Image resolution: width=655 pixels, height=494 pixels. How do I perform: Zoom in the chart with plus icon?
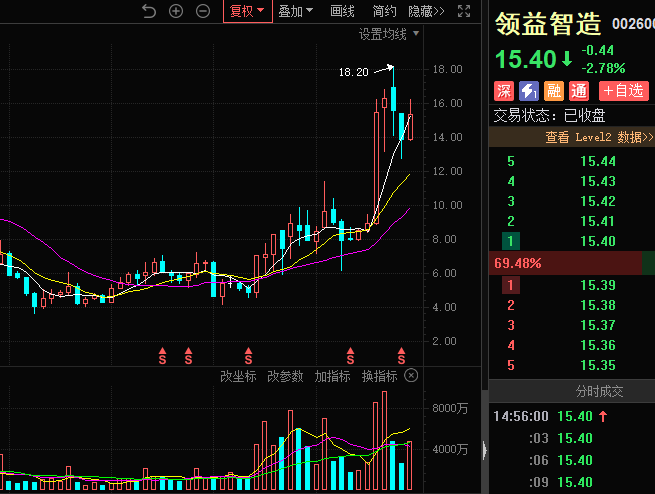point(176,11)
